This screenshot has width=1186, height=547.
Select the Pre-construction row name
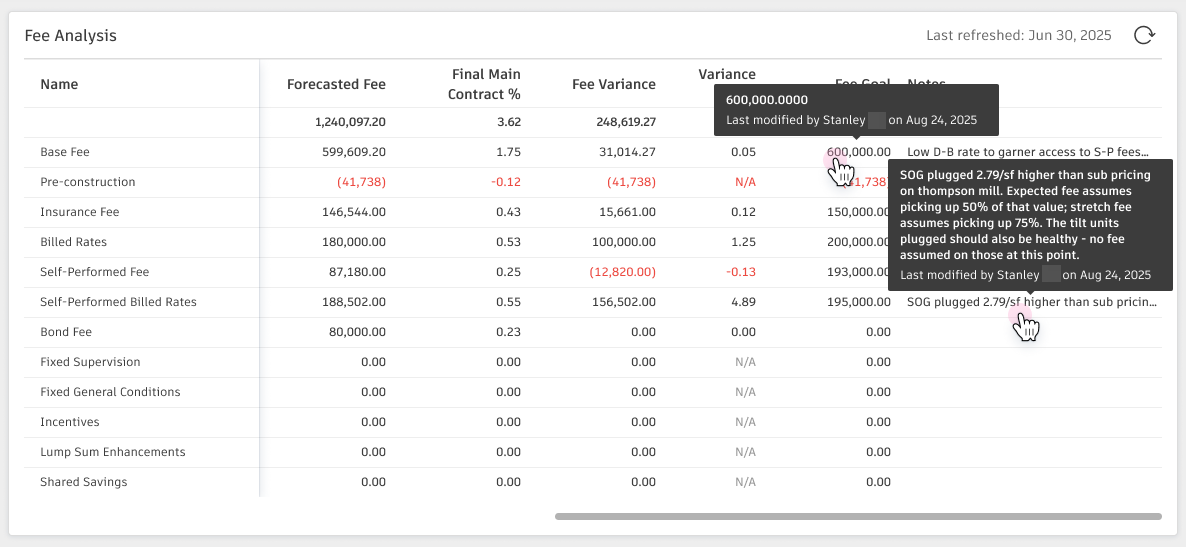(88, 182)
